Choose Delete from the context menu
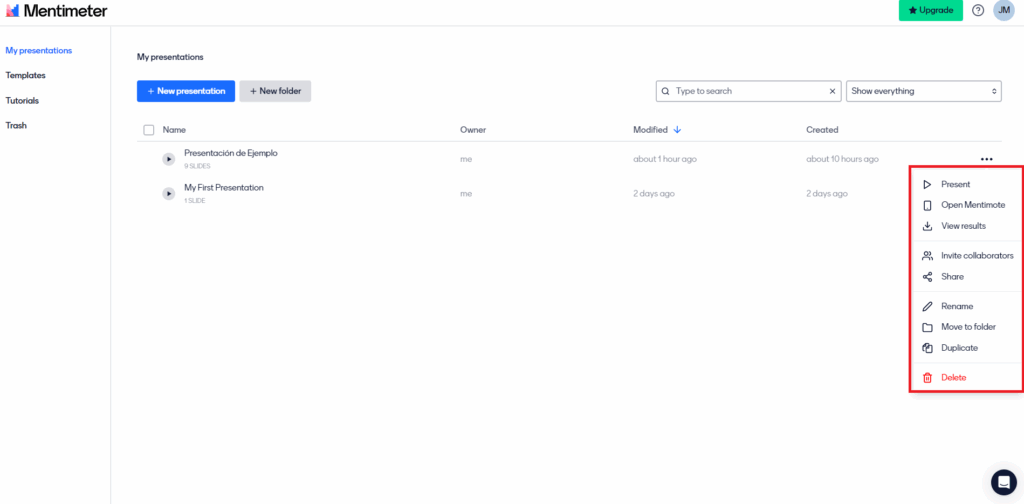The height and width of the screenshot is (504, 1024). (953, 377)
